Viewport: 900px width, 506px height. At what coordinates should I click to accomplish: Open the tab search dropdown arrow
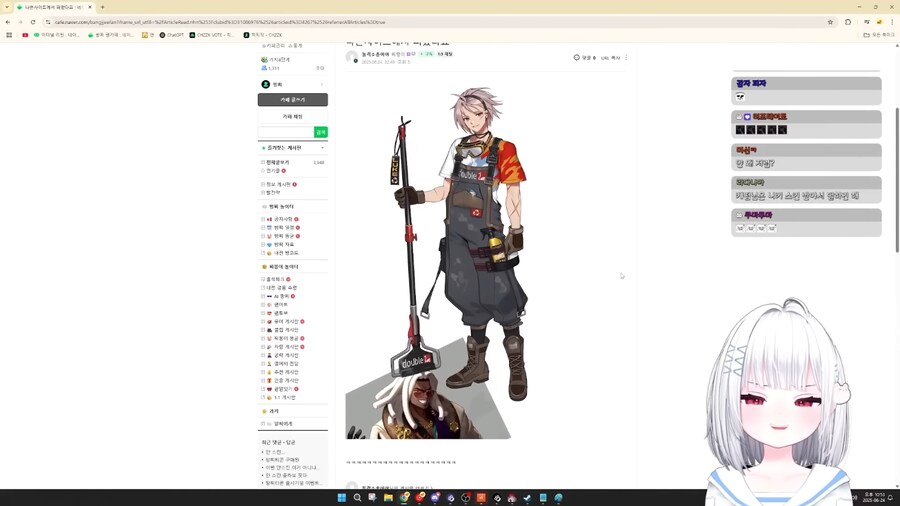click(7, 7)
